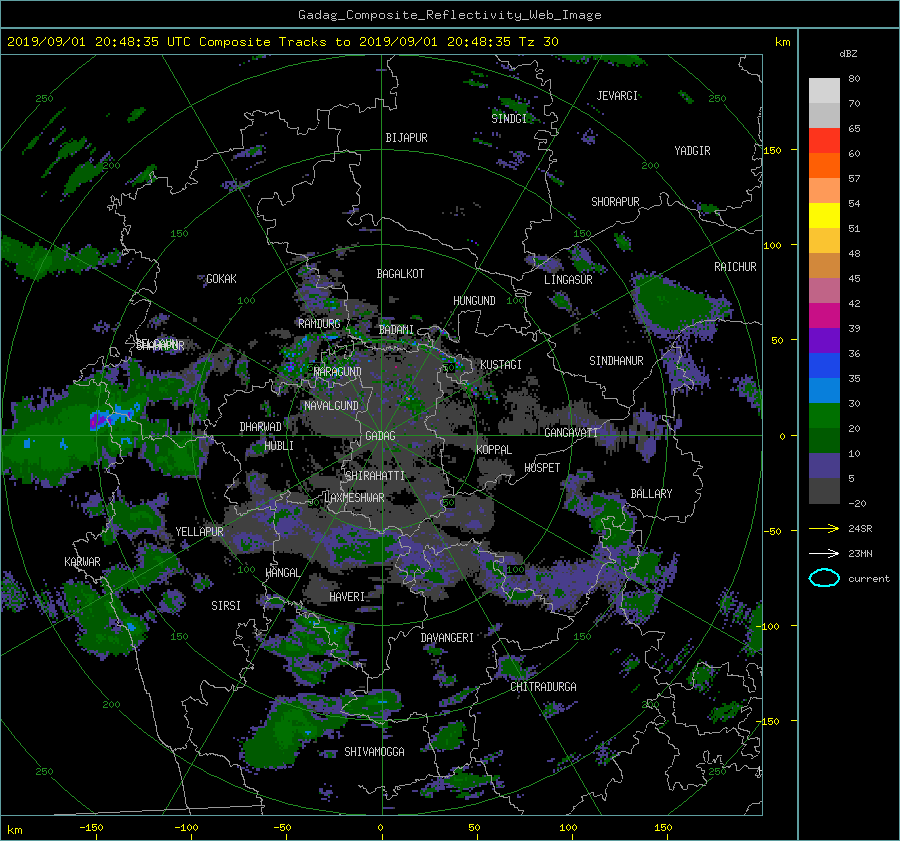The height and width of the screenshot is (841, 900).
Task: Click the cyan current-track ellipse legend icon
Action: click(x=824, y=578)
